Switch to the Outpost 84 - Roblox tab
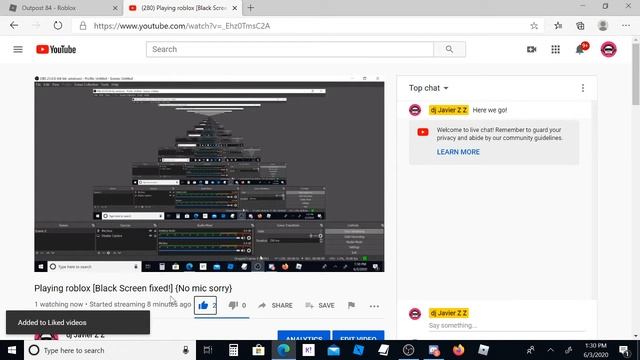This screenshot has height=360, width=640. tap(61, 8)
